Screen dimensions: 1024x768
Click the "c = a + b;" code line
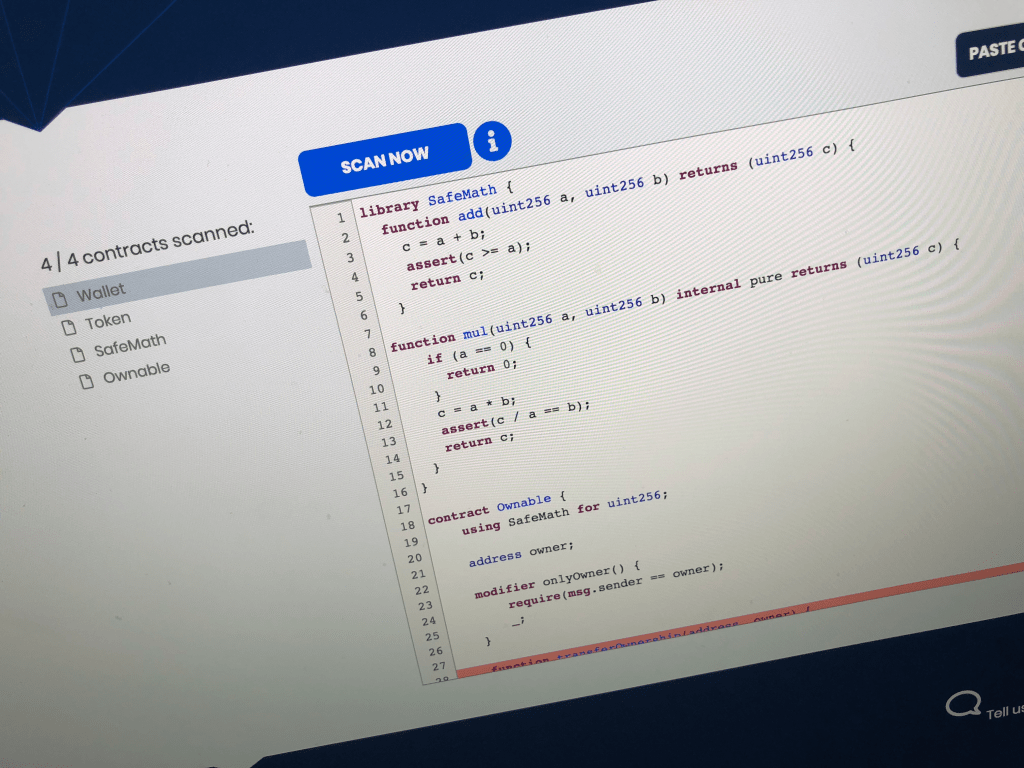pyautogui.click(x=443, y=240)
